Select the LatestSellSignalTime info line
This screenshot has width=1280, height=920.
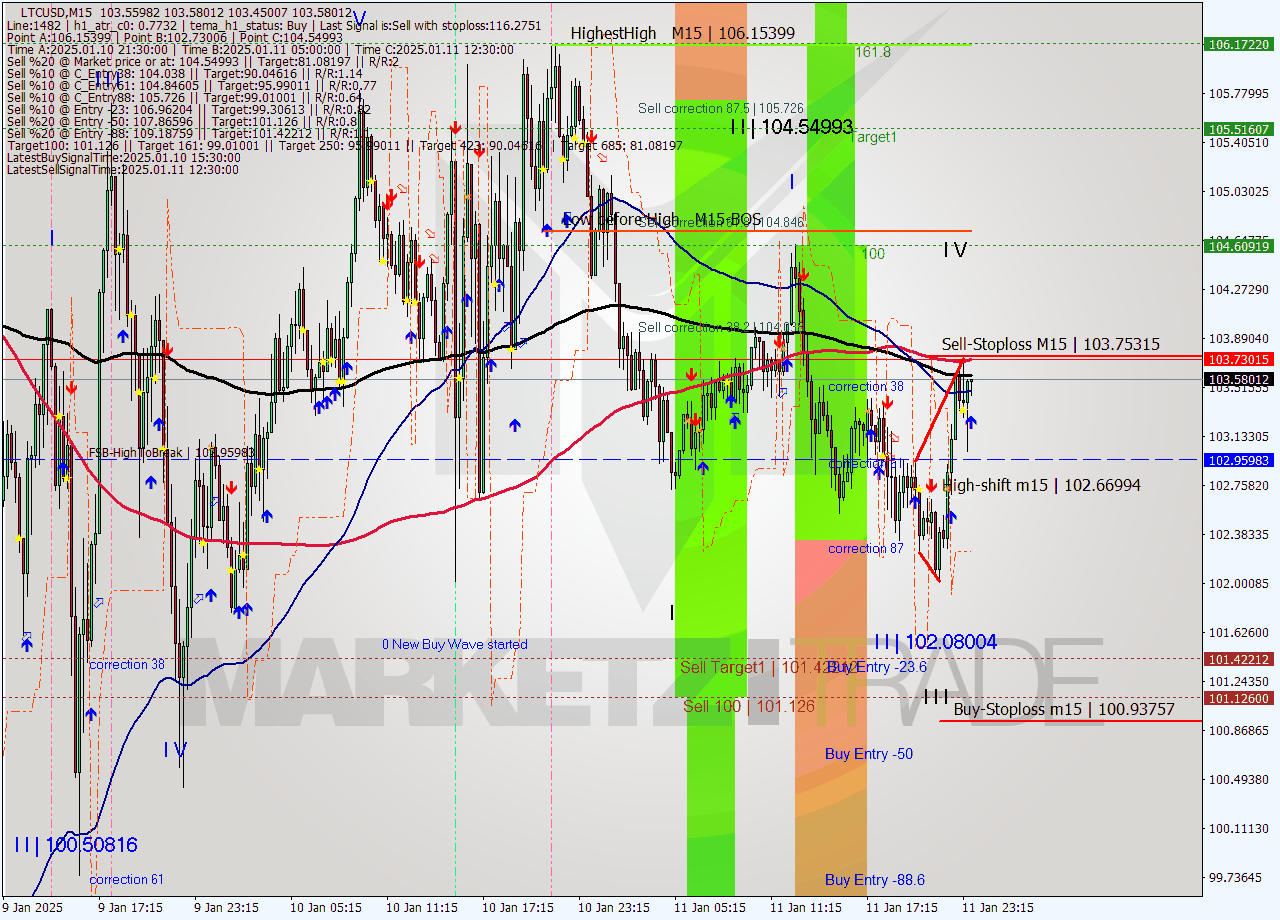point(122,169)
